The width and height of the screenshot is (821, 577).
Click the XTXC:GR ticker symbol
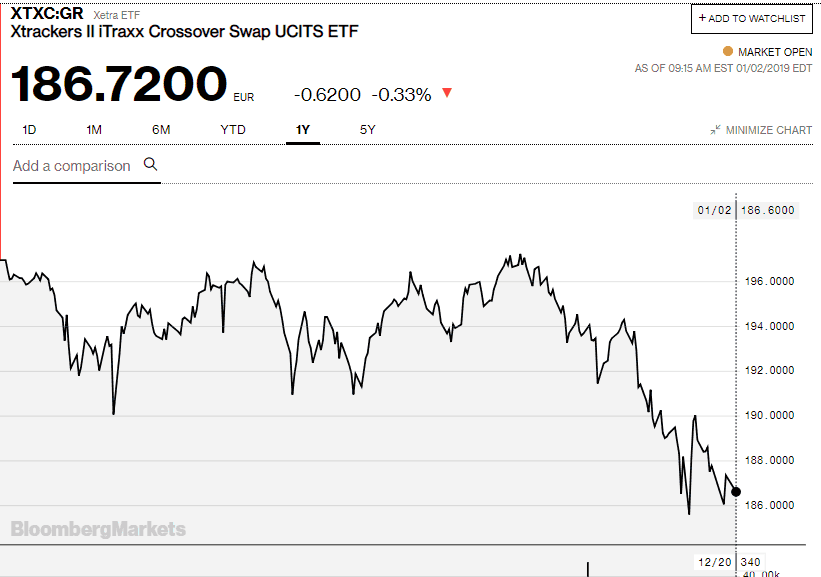click(47, 14)
